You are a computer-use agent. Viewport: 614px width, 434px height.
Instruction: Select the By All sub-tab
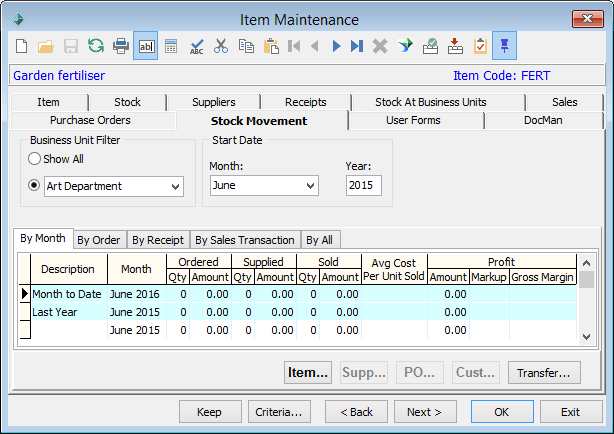tap(320, 240)
